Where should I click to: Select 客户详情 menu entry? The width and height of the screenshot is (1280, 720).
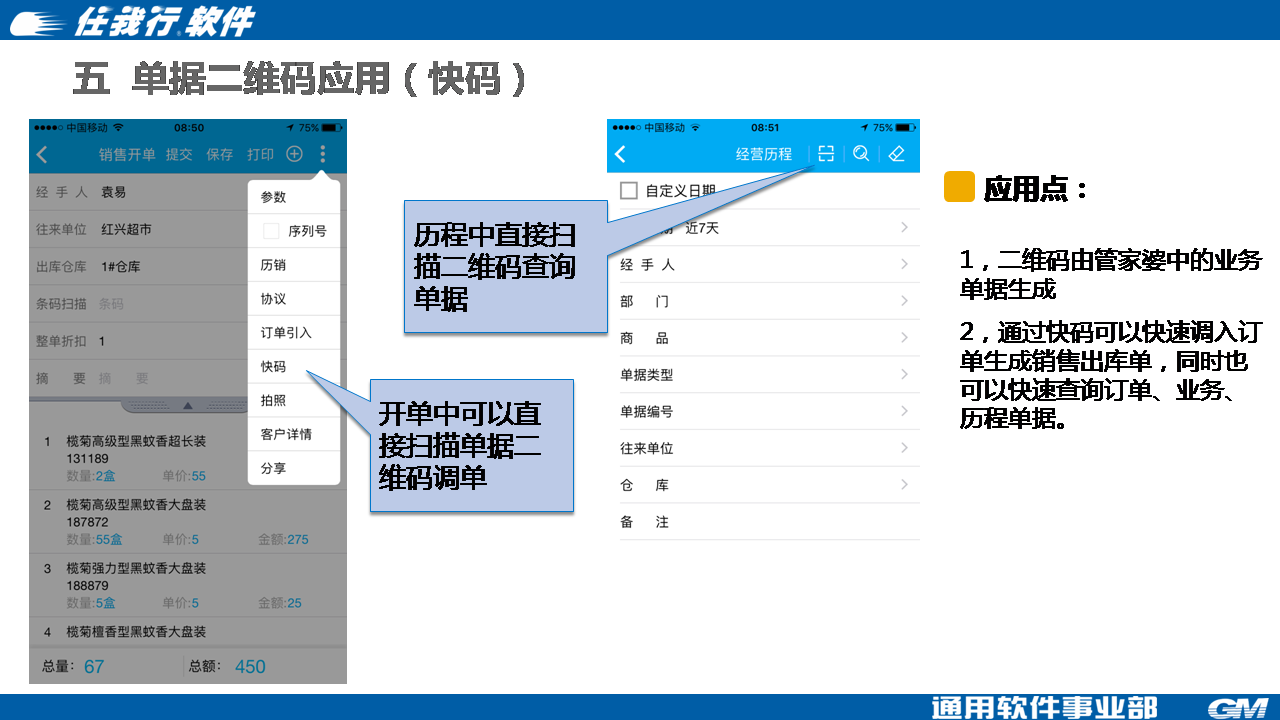286,434
